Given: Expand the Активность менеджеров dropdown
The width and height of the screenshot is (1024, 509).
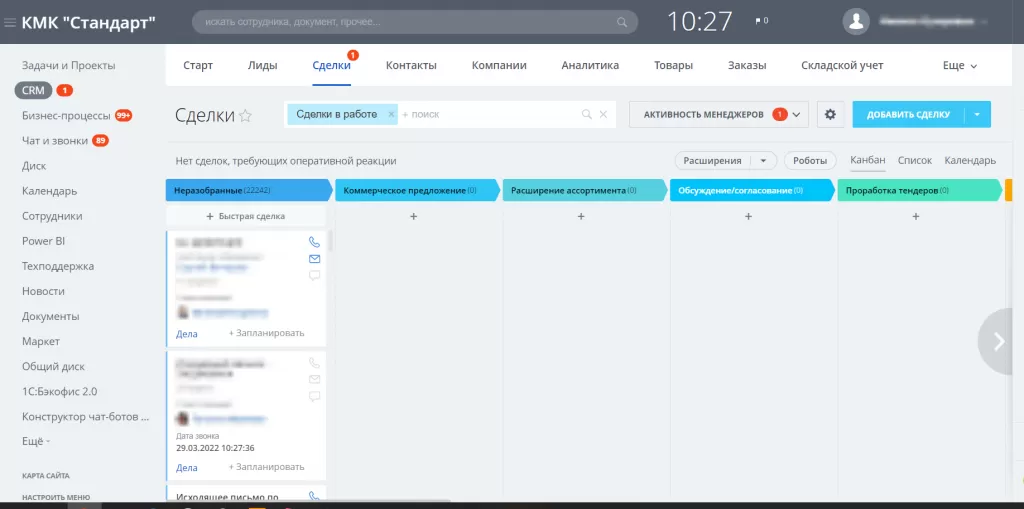Looking at the screenshot, I should click(x=797, y=115).
